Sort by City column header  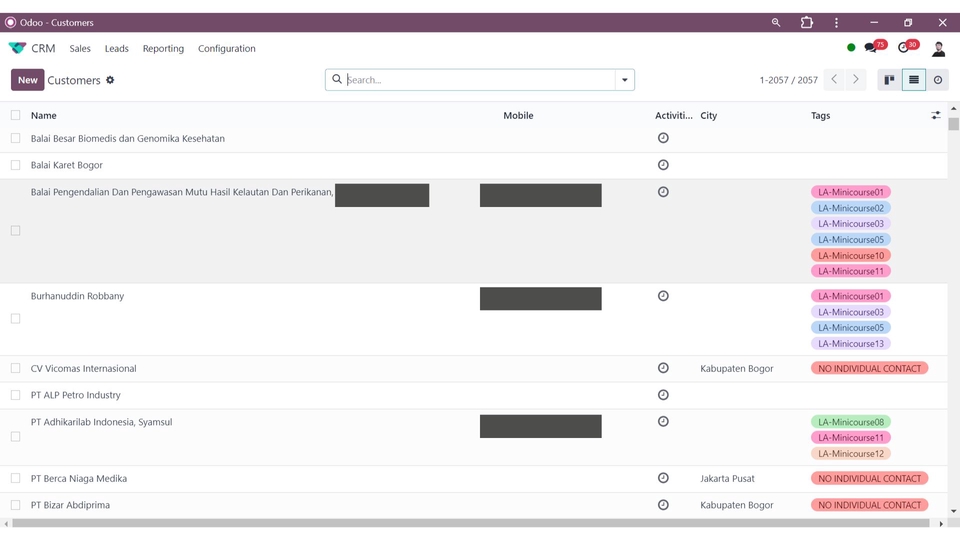click(x=708, y=115)
